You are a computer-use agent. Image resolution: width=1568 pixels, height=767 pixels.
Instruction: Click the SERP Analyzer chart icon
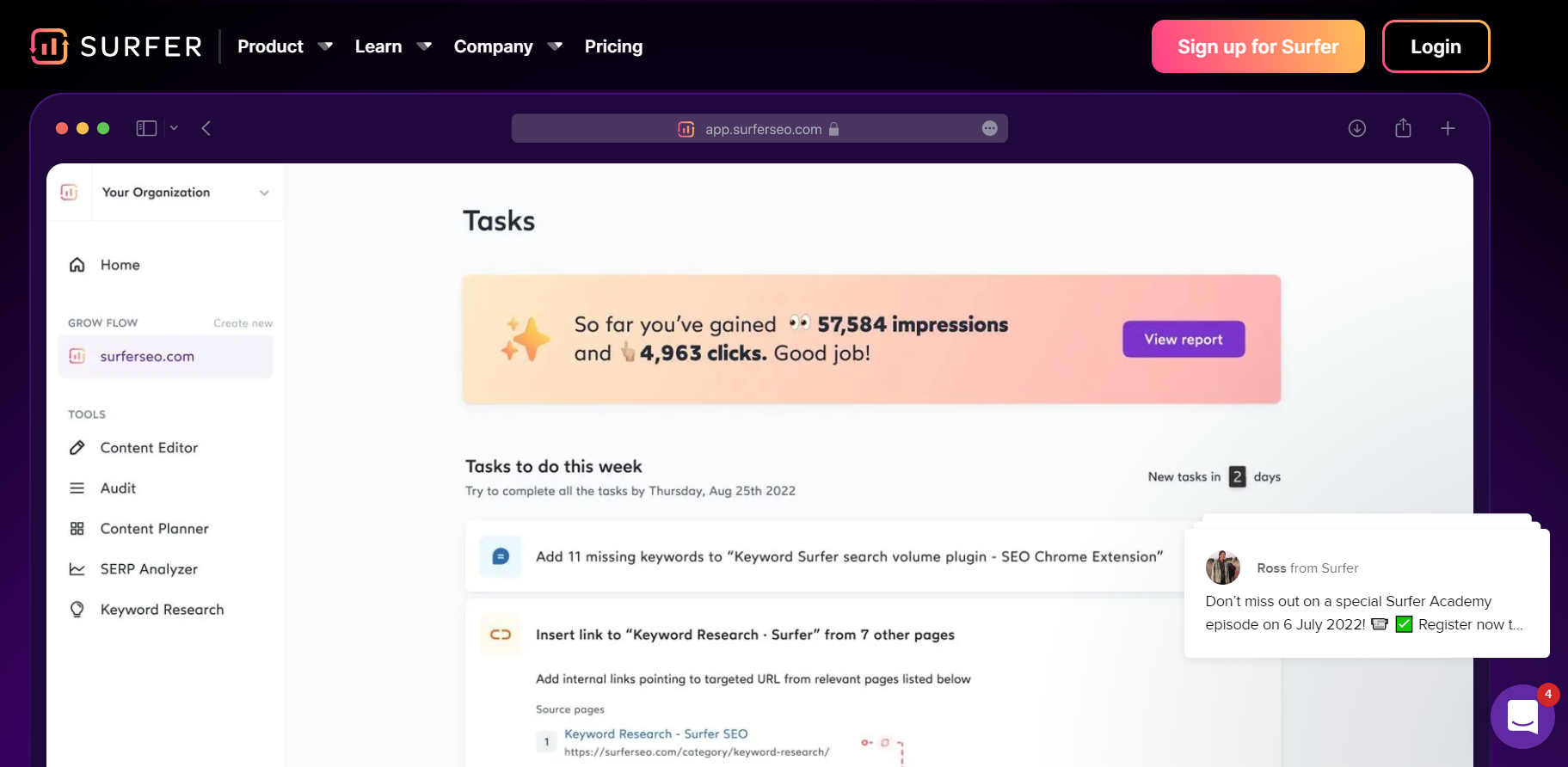(77, 569)
